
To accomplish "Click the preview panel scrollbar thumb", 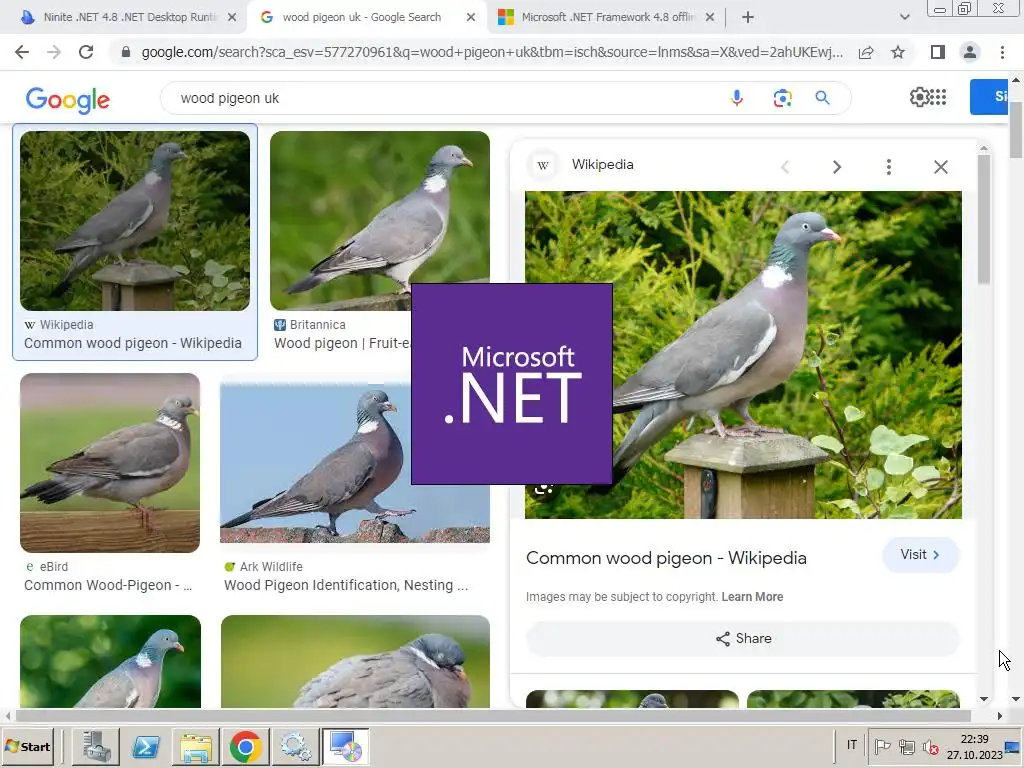I will pos(984,219).
